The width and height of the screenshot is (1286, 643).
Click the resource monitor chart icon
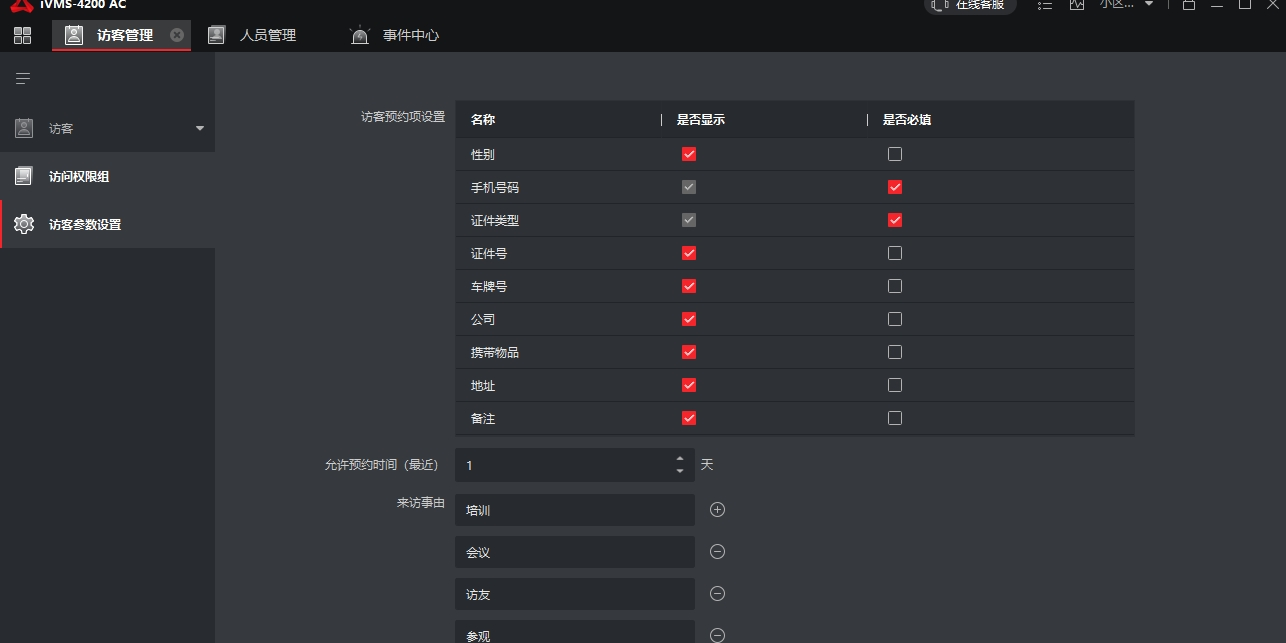[x=1076, y=5]
